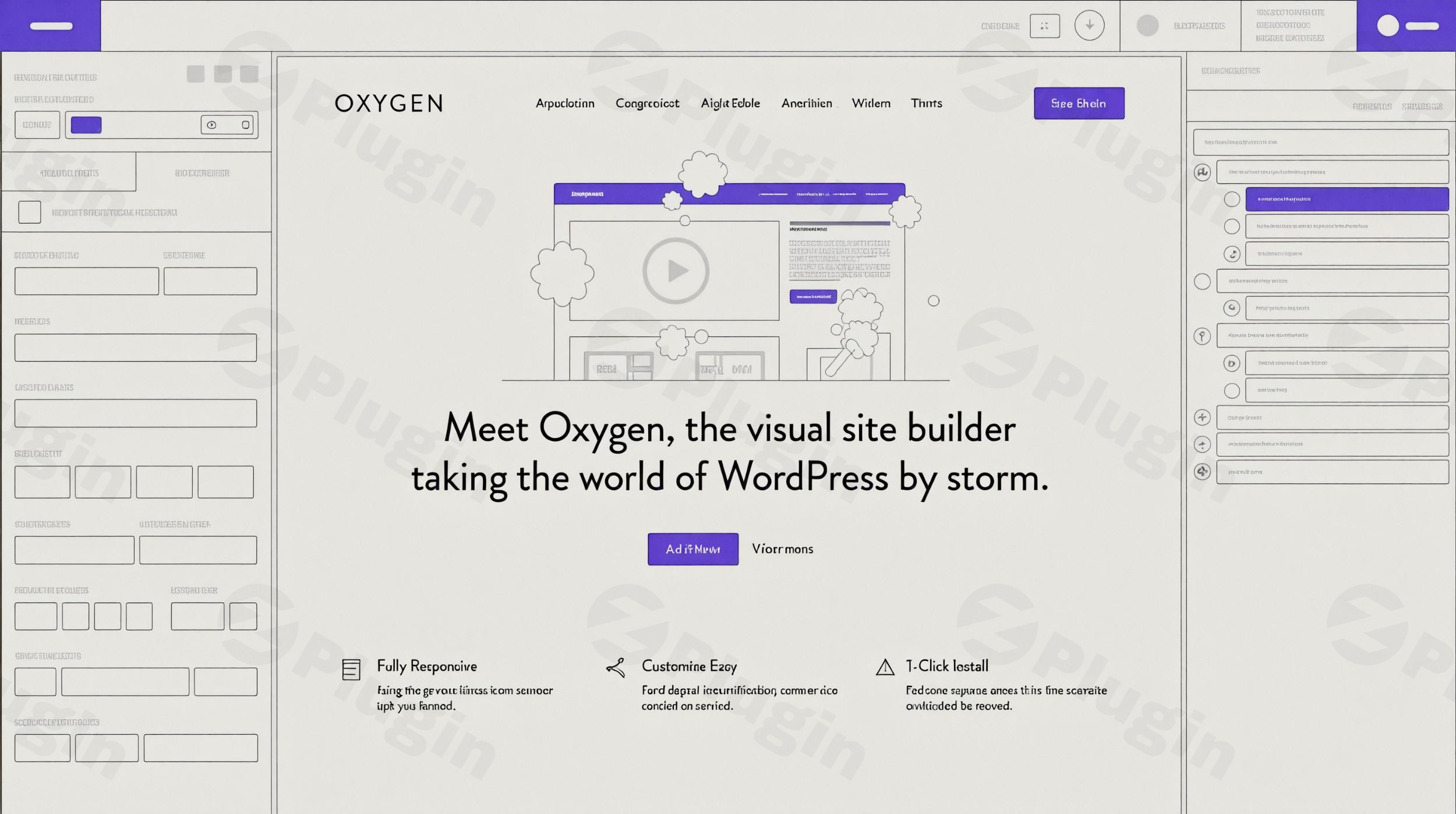Click the 1-Click Iostall feature title

point(947,666)
